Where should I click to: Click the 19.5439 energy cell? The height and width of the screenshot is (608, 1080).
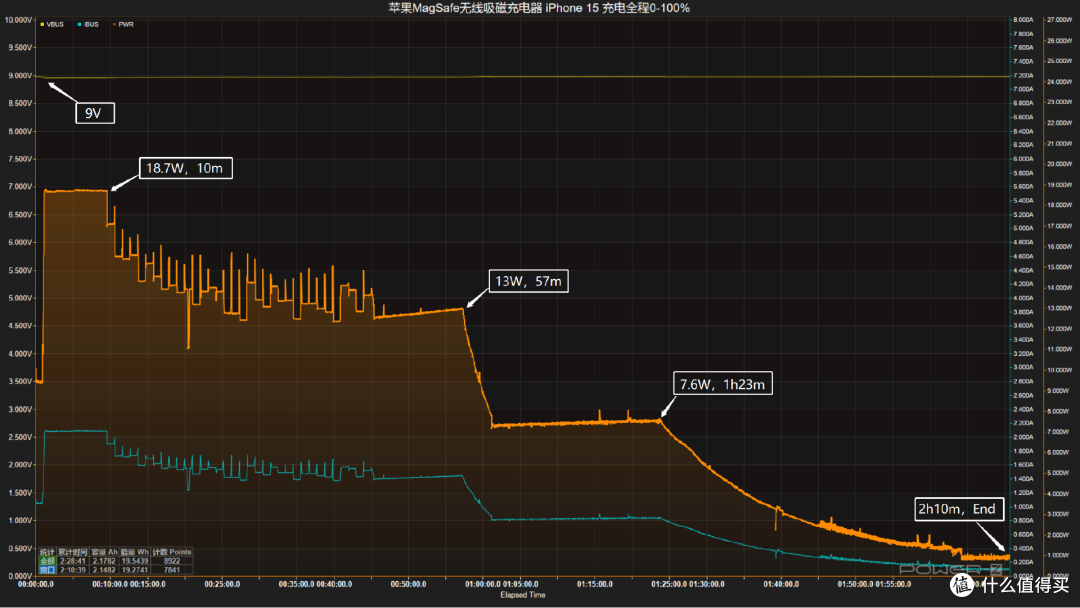point(135,561)
